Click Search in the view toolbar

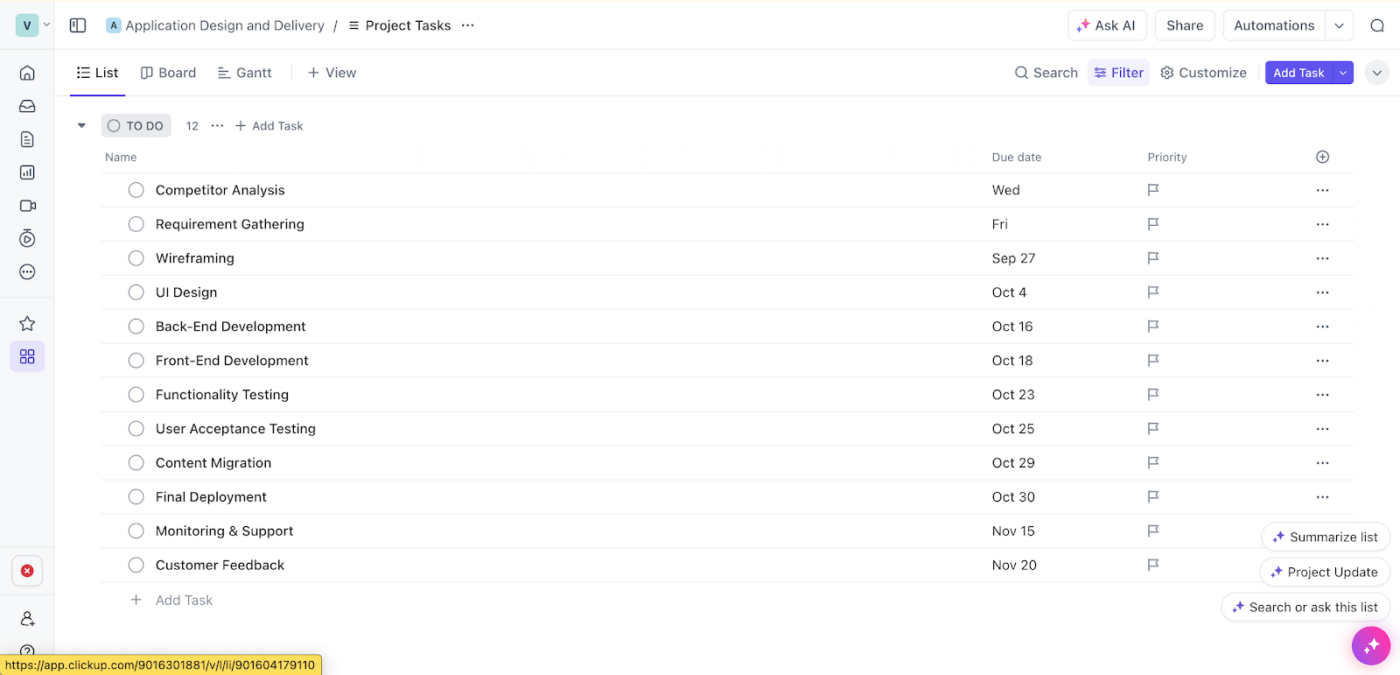(x=1046, y=73)
